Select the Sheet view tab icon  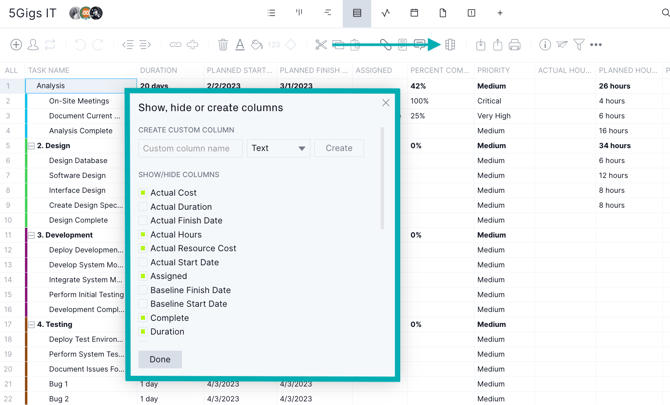pos(357,13)
